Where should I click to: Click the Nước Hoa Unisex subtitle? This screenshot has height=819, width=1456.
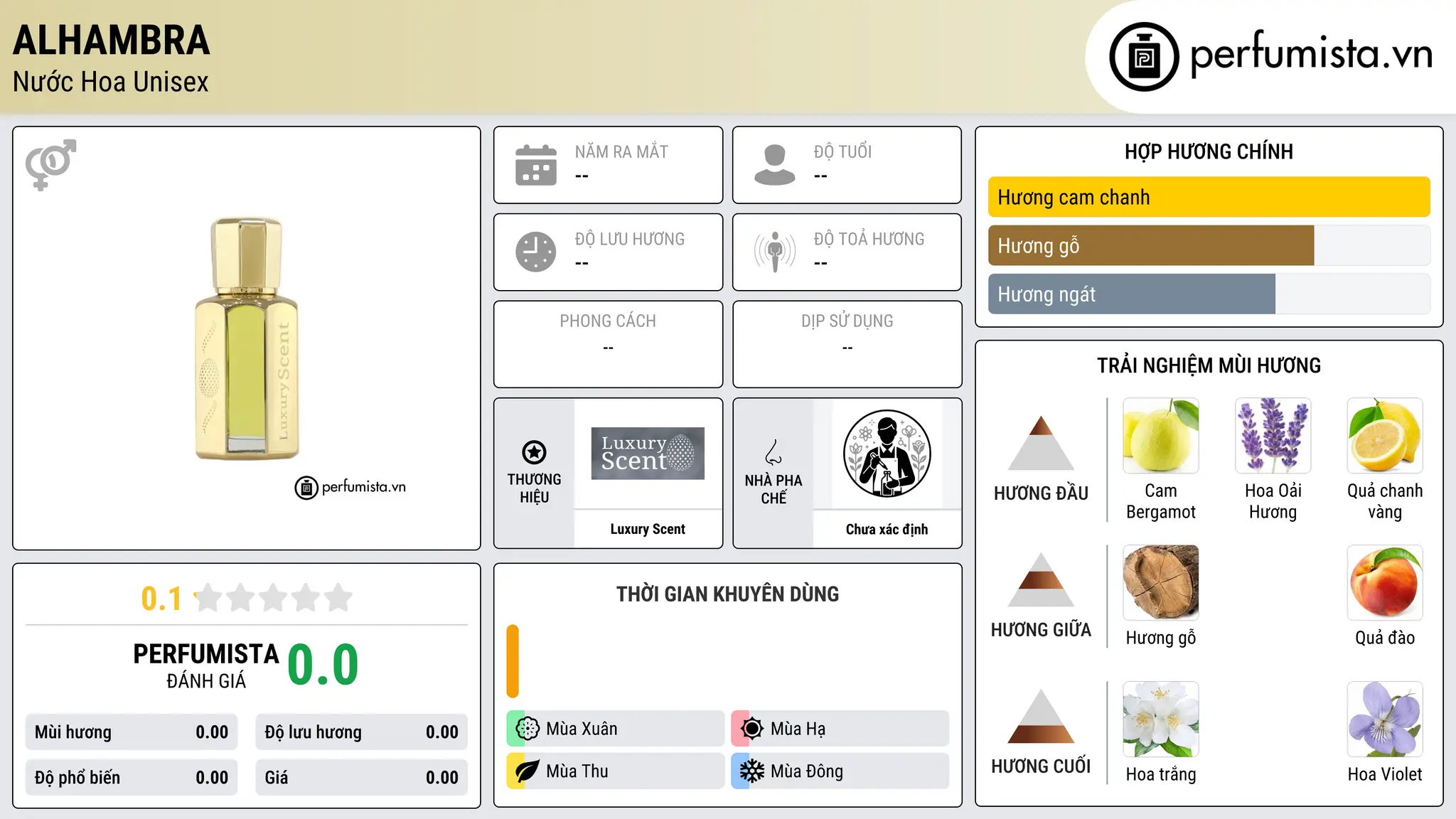[x=111, y=82]
